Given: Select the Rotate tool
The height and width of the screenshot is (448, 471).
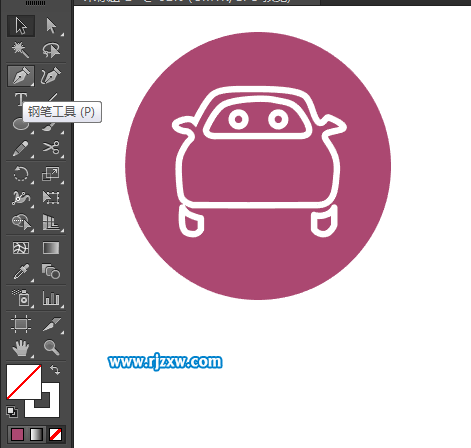Looking at the screenshot, I should pos(21,174).
